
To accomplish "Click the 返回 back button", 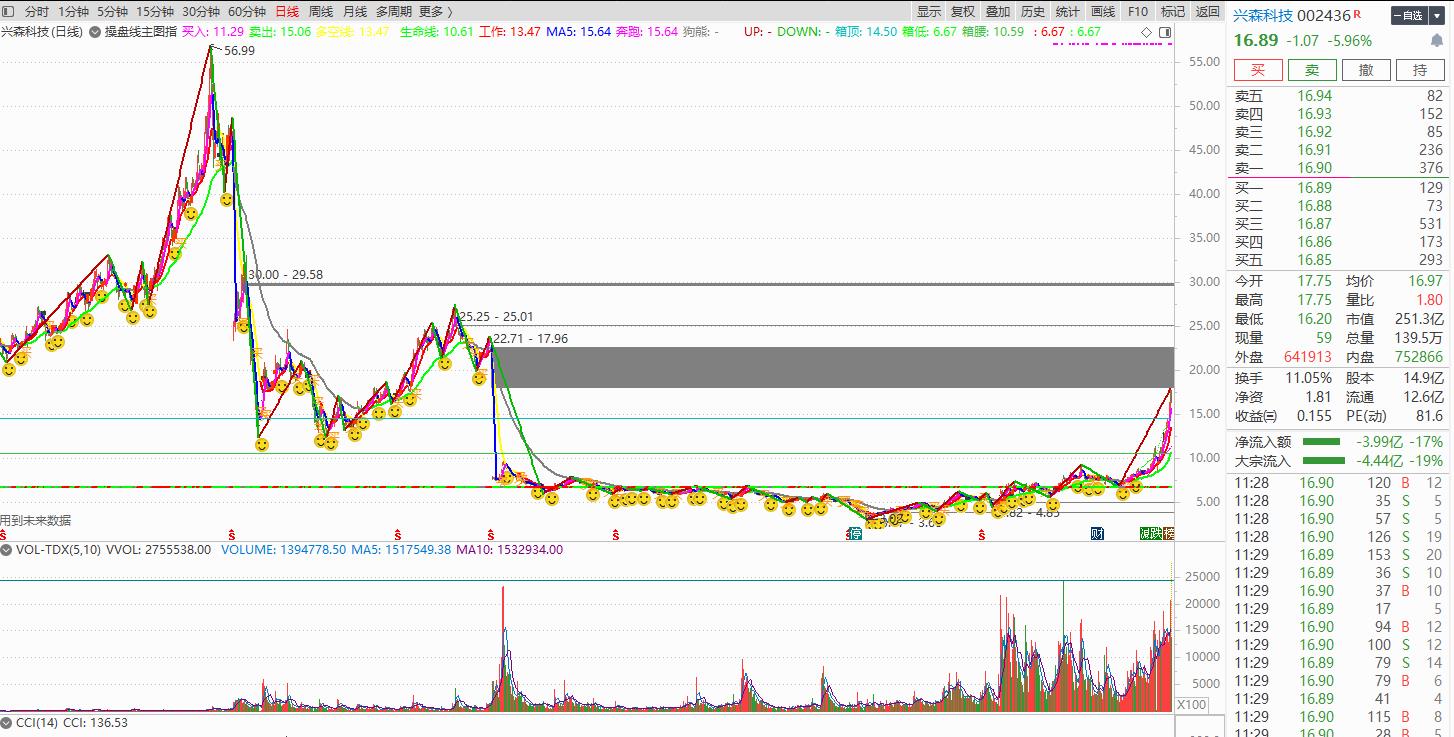I will (1208, 12).
